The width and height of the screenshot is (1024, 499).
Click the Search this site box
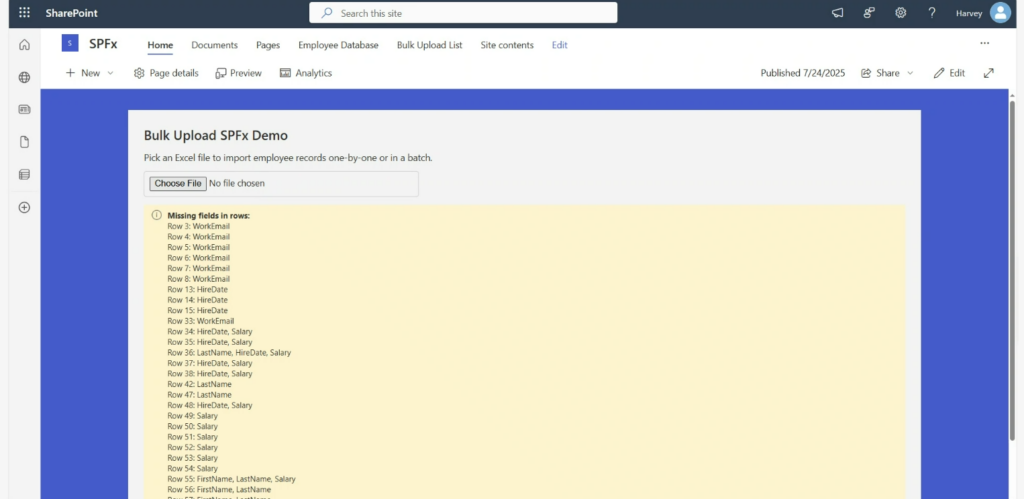[463, 13]
